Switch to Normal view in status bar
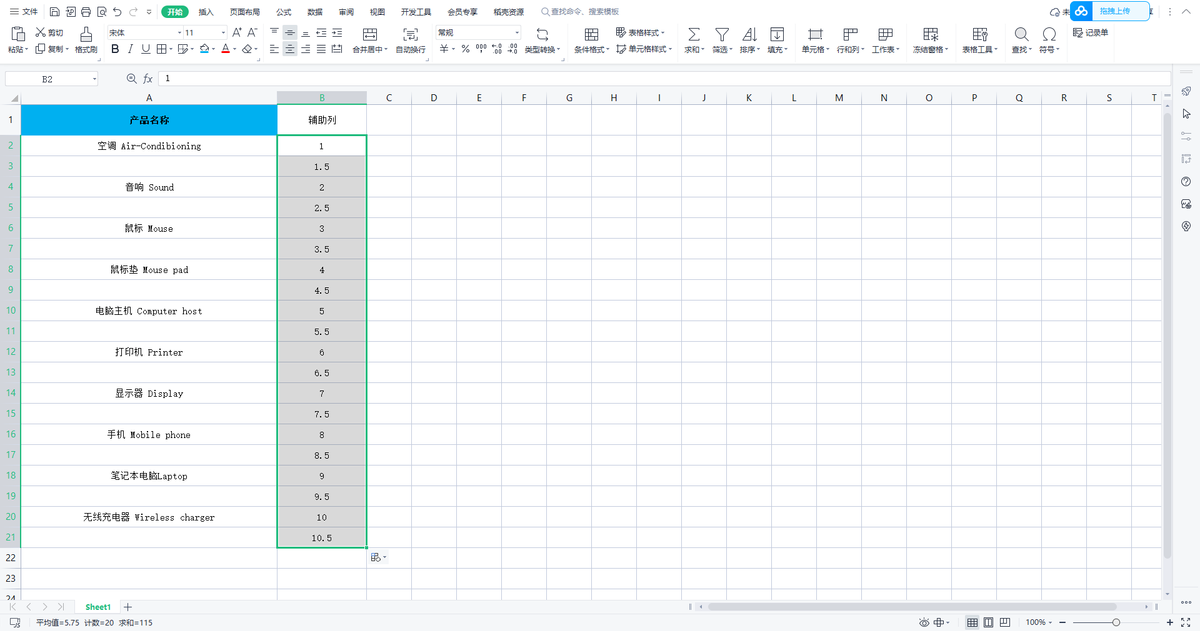The width and height of the screenshot is (1200, 631). [972, 622]
